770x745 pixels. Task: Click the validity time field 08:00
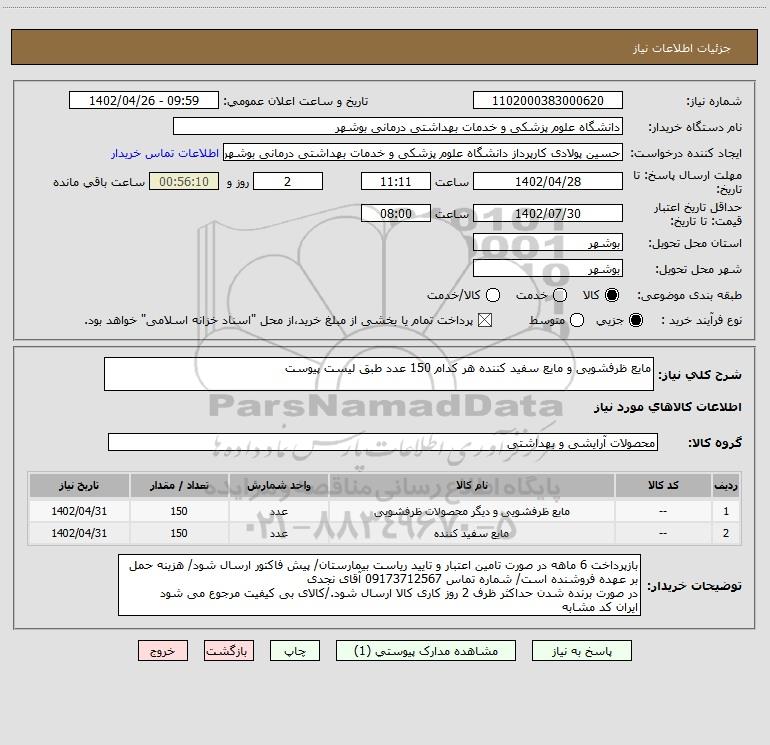pos(396,213)
